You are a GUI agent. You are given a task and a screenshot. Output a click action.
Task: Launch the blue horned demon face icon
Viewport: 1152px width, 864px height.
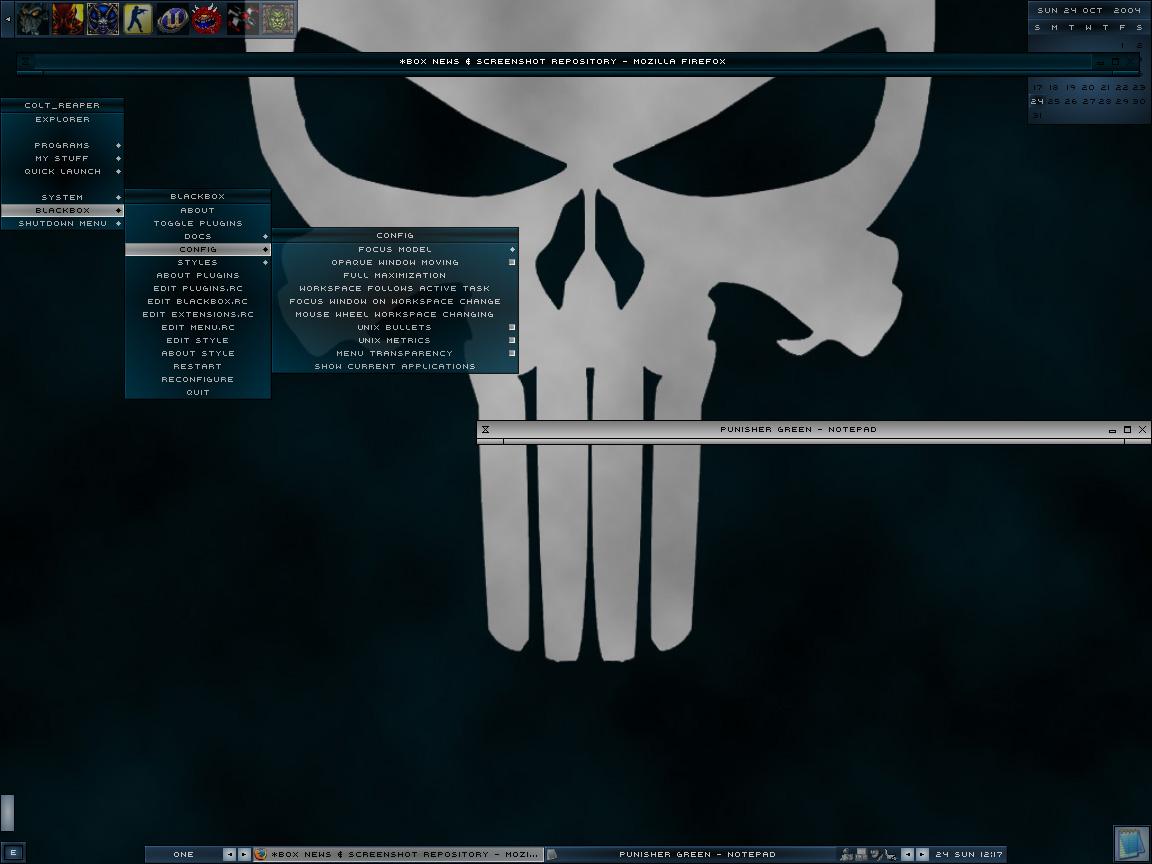103,19
